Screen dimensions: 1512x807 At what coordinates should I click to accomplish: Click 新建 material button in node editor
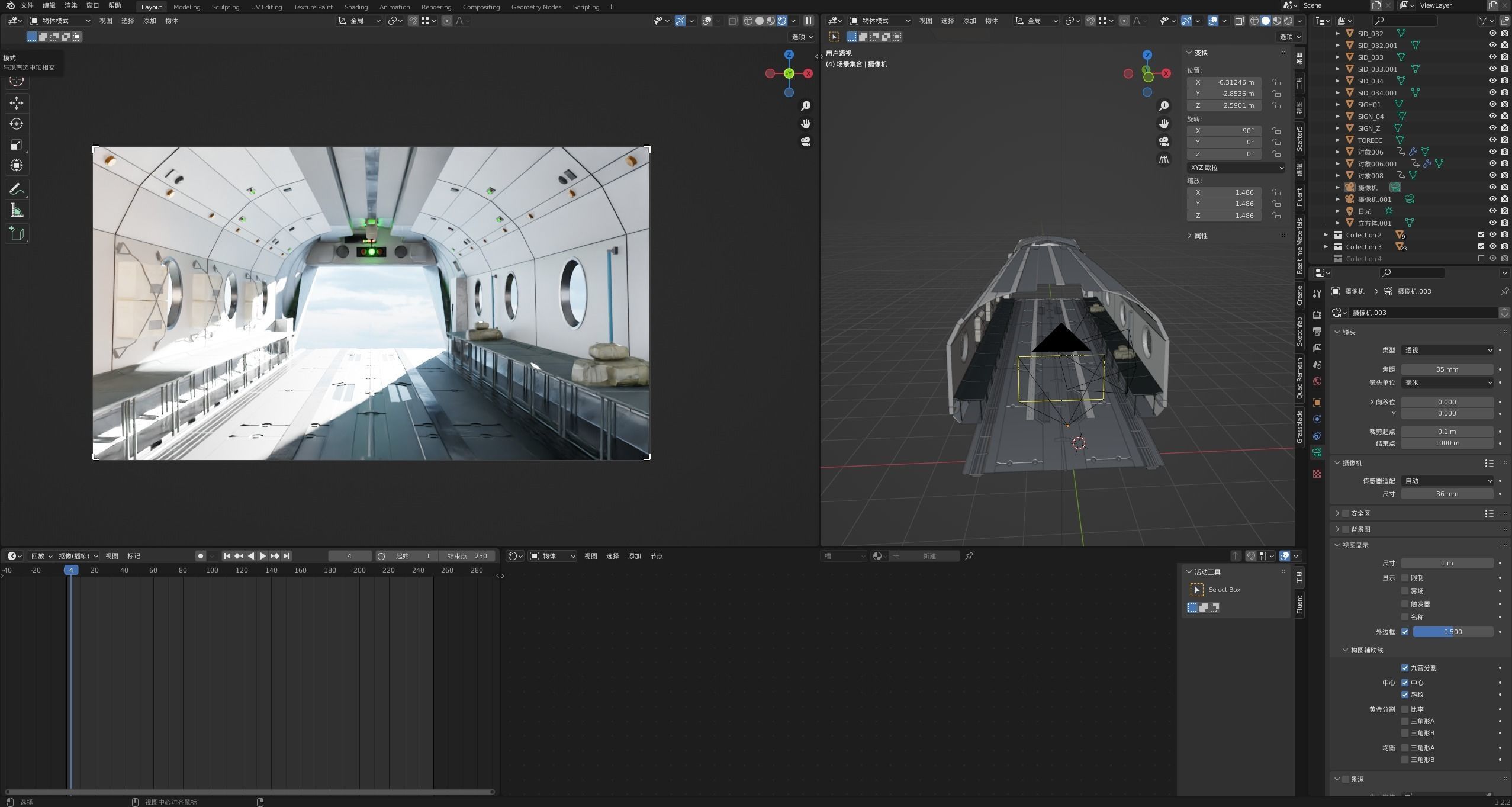pos(929,556)
